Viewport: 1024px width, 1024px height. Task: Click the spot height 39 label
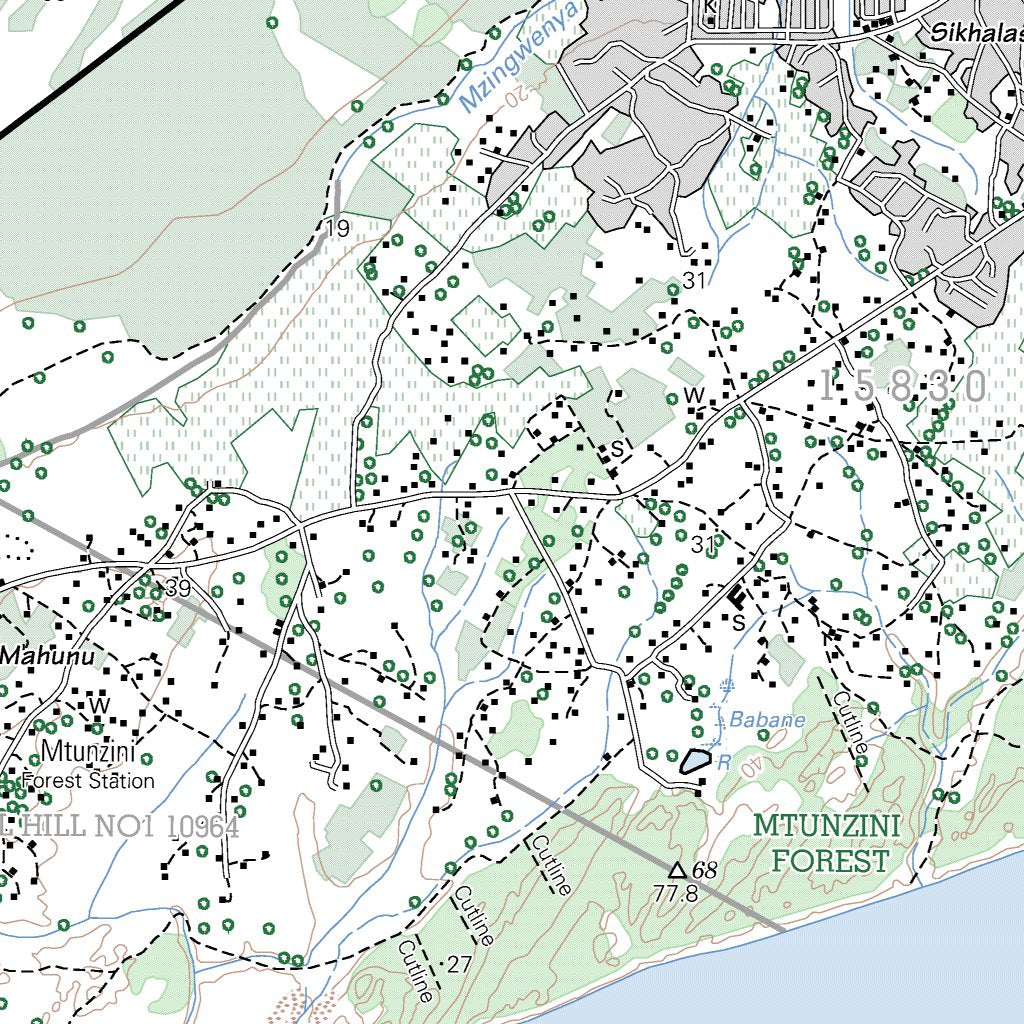tap(178, 588)
